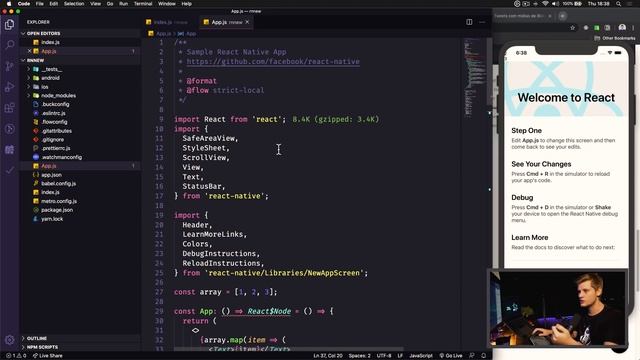
Task: Open the browser profile avatar
Action: [622, 28]
